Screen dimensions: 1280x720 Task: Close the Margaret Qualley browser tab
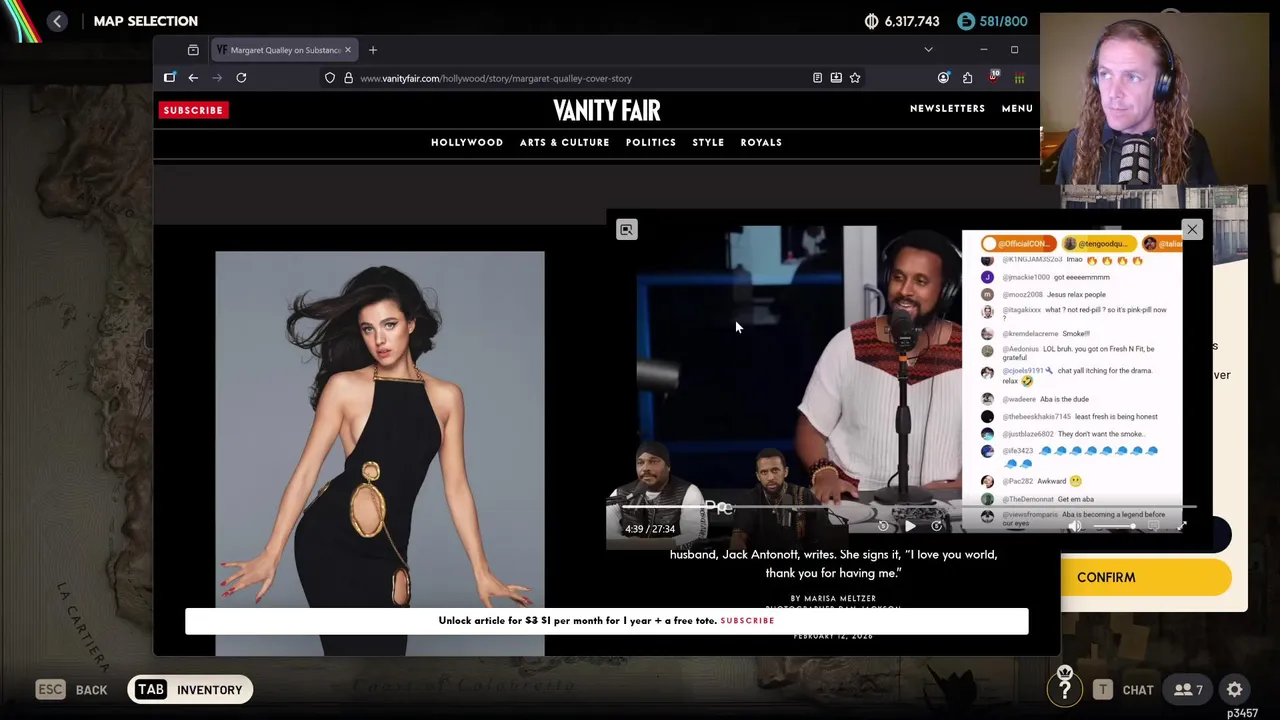pyautogui.click(x=348, y=50)
